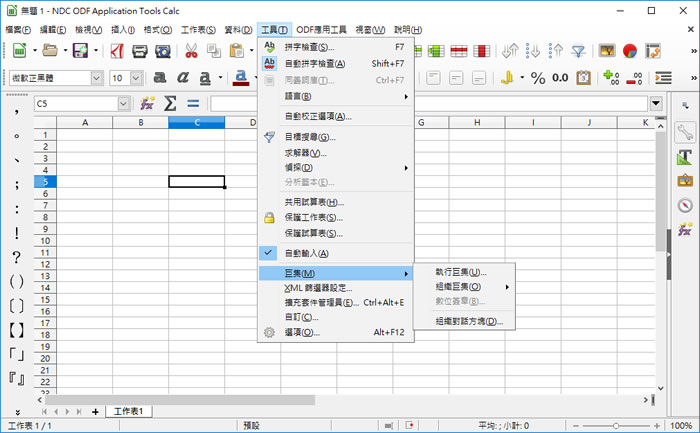Viewport: 700px width, 433px height.
Task: Open the 插入(I) menu
Action: (x=123, y=29)
